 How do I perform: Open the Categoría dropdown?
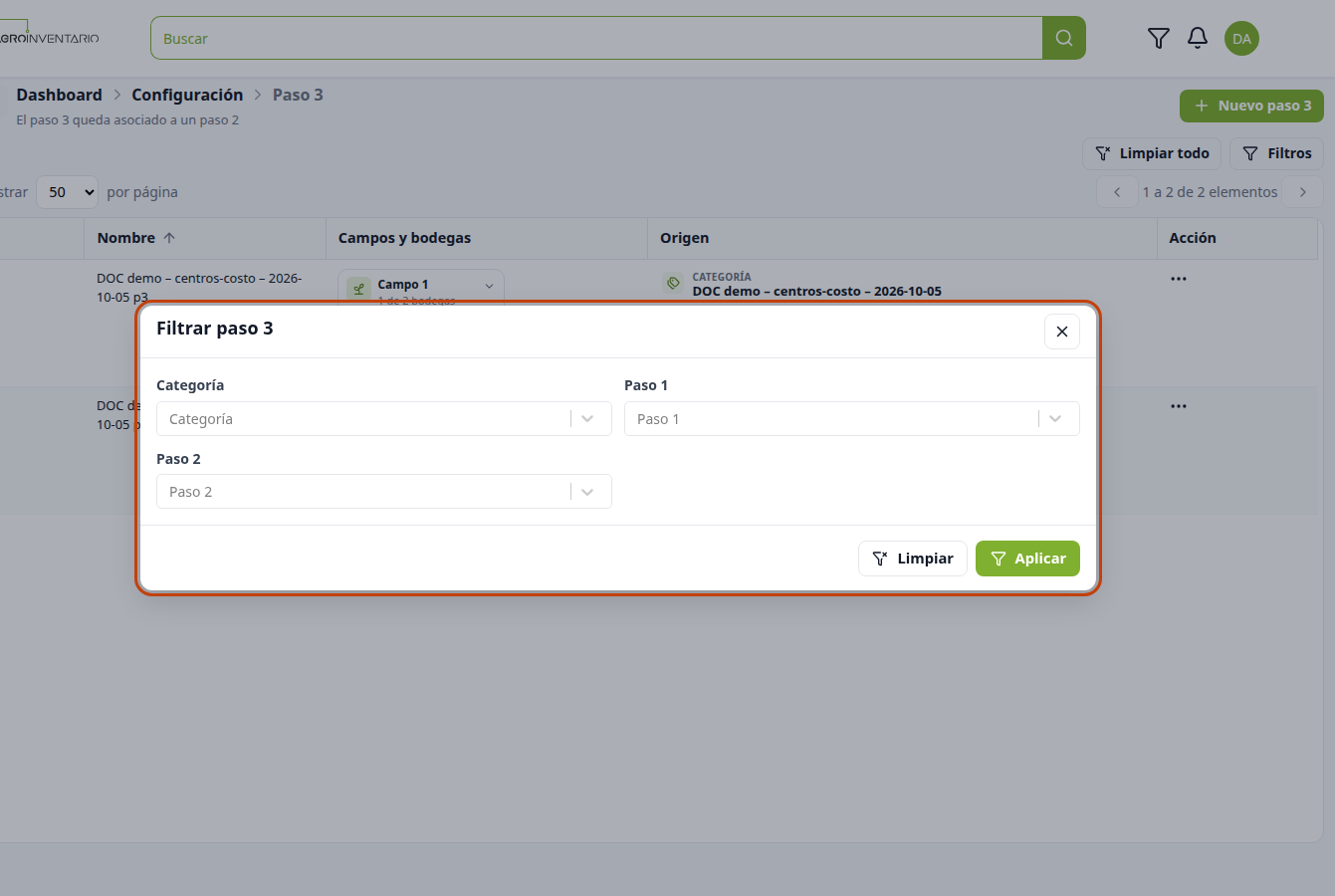(x=384, y=419)
